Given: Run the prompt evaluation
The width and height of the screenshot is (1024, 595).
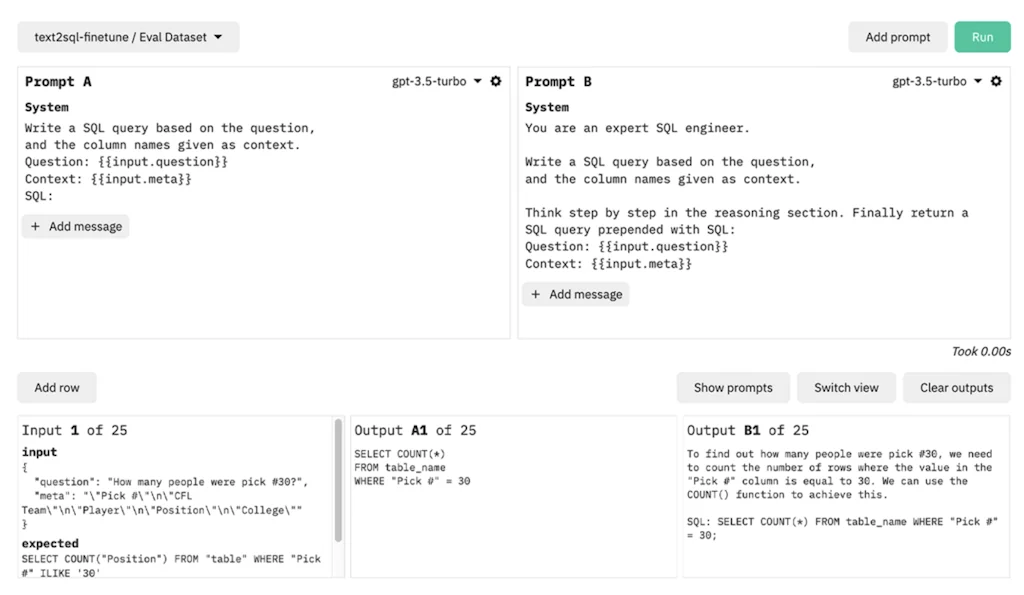Looking at the screenshot, I should pos(982,36).
